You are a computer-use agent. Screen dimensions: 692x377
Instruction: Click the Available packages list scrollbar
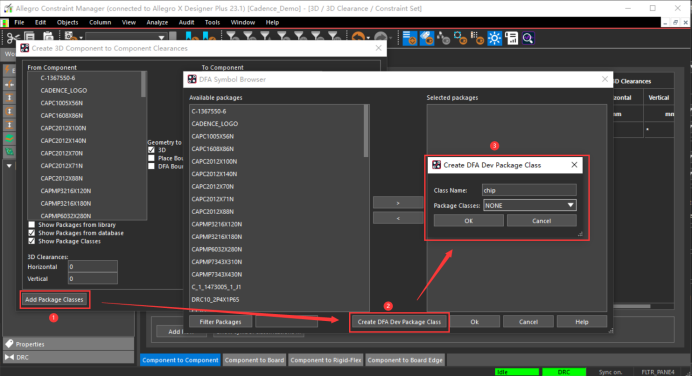(366, 131)
